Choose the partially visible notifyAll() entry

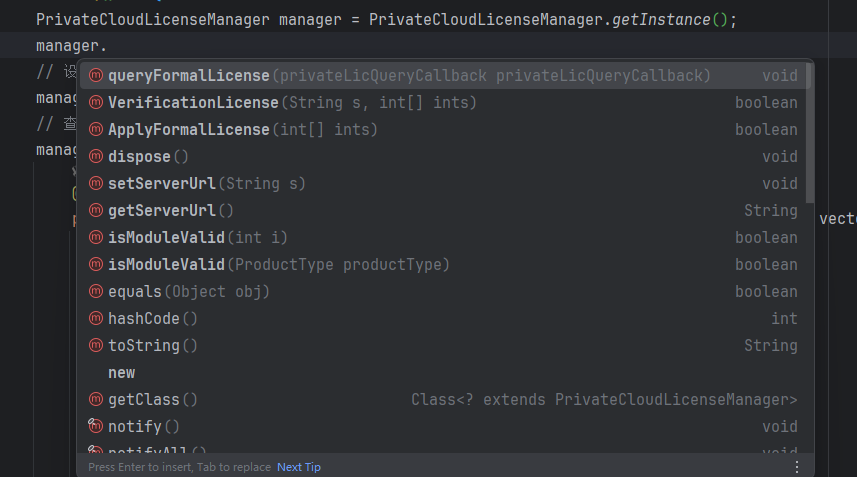[x=443, y=450]
